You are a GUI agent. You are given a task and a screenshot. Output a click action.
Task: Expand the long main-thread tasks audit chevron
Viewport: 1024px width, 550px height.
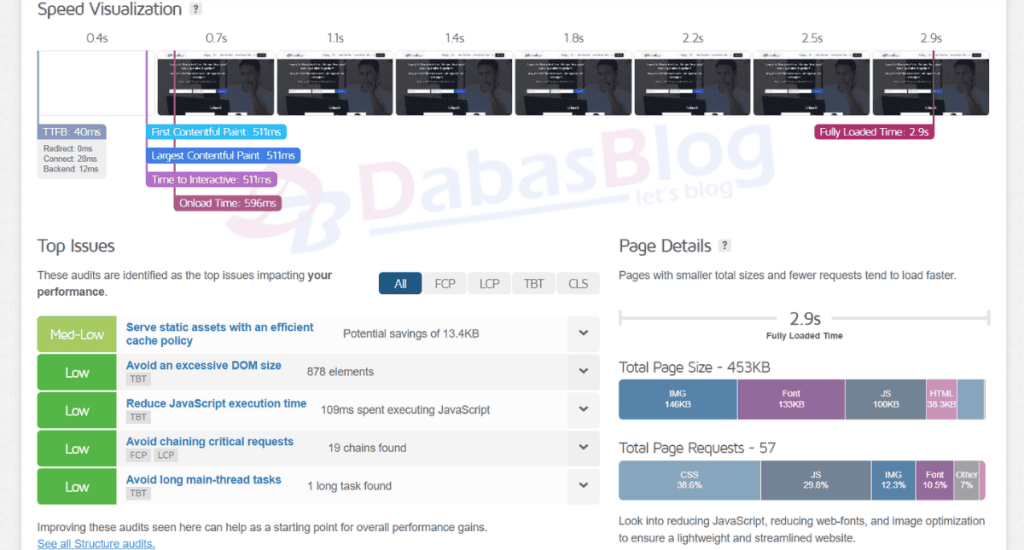click(x=583, y=485)
